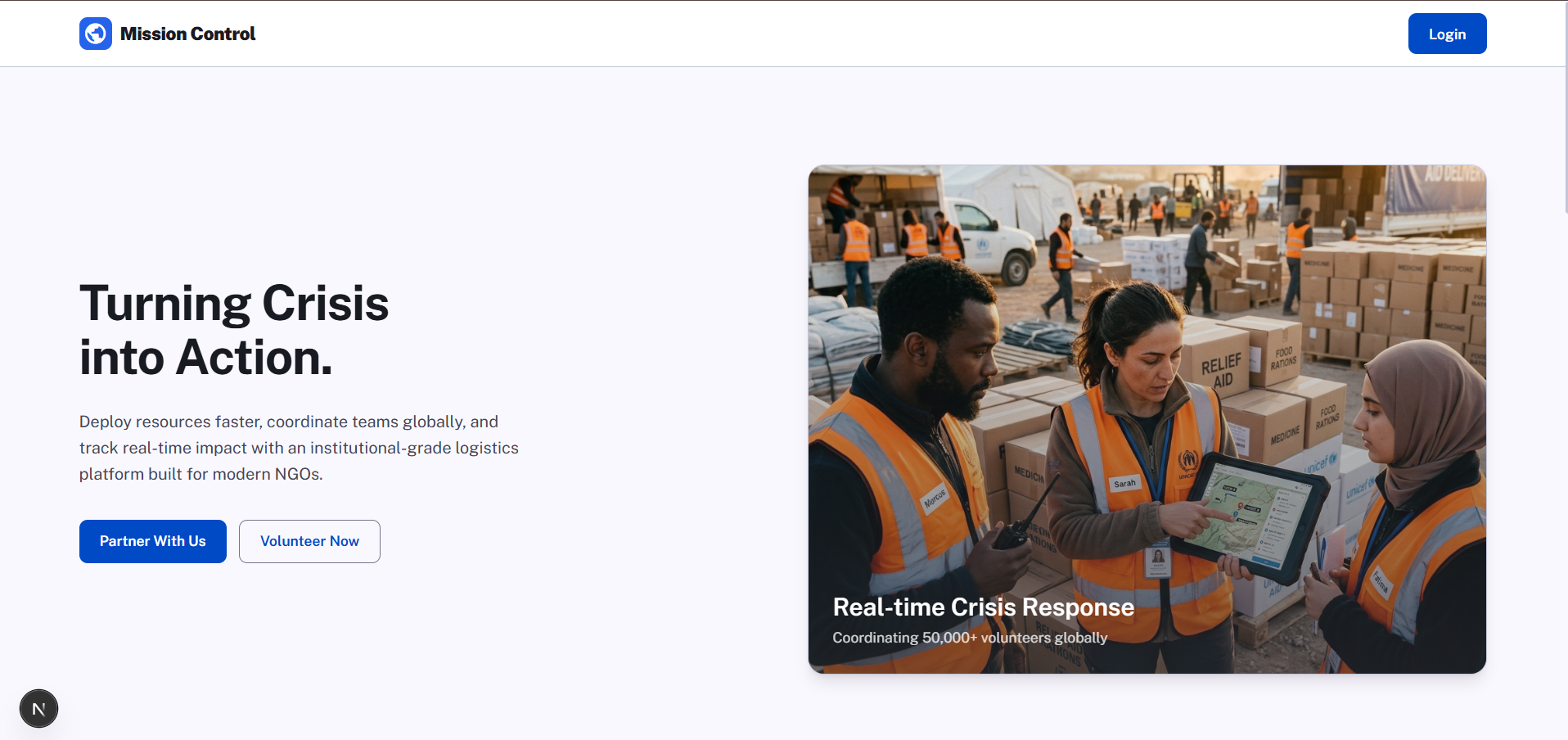Click the Login button
This screenshot has height=740, width=1568.
(x=1447, y=34)
